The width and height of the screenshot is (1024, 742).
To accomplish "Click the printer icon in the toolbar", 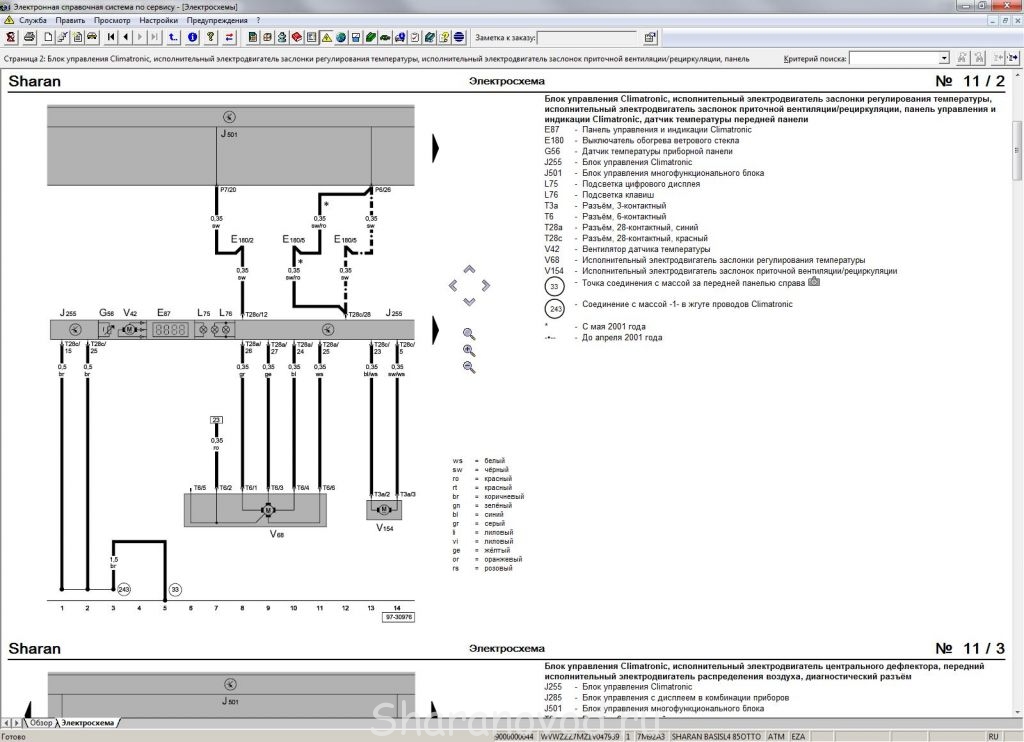I will [x=30, y=38].
